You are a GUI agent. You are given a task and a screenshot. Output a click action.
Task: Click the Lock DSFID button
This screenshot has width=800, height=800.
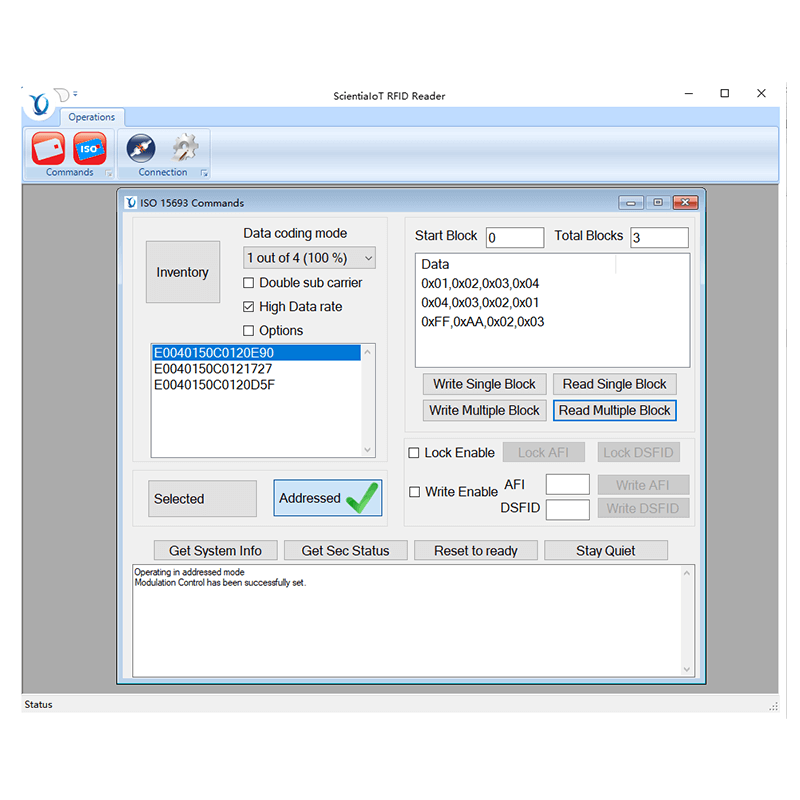[638, 453]
